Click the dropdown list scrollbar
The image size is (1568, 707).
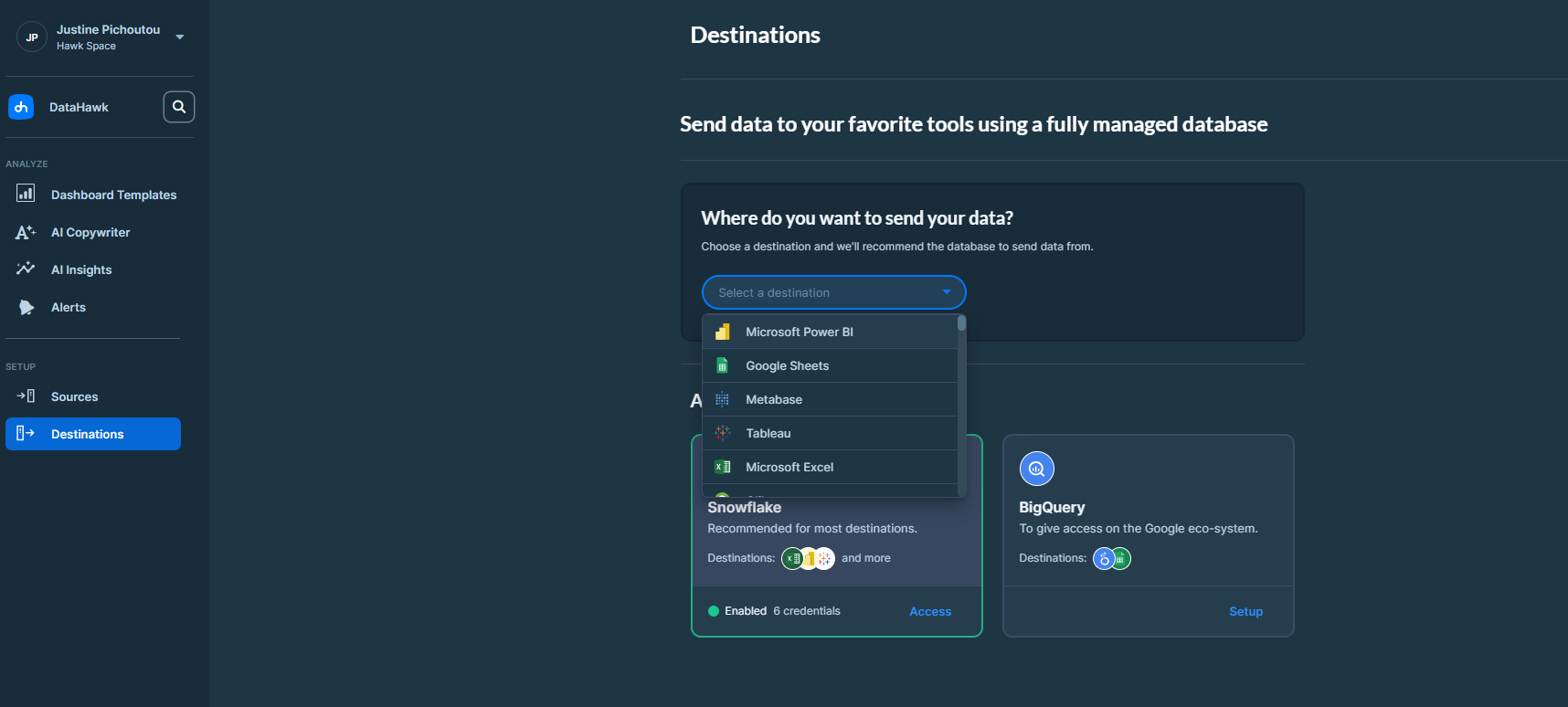tap(961, 322)
